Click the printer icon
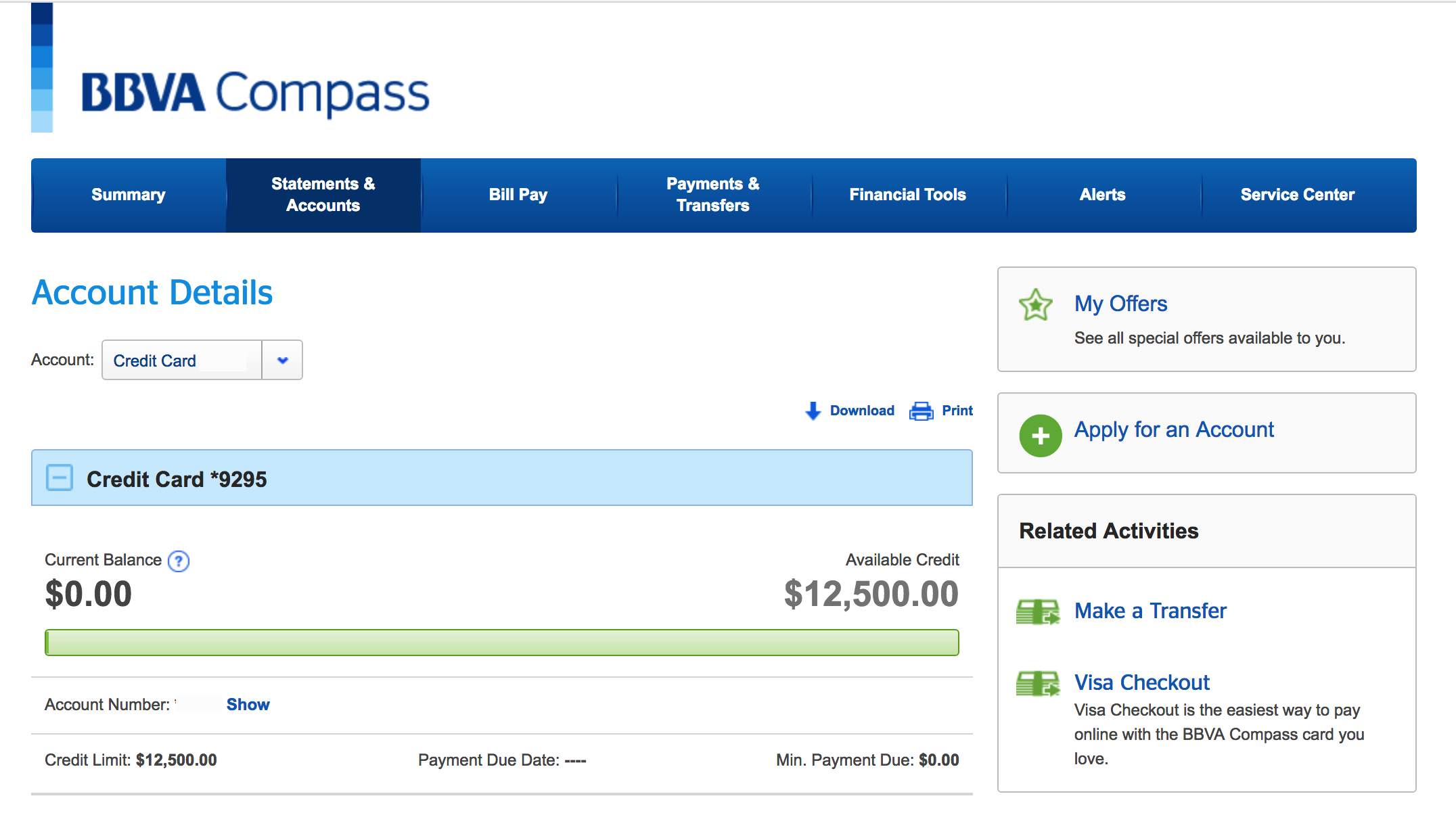 [x=922, y=411]
